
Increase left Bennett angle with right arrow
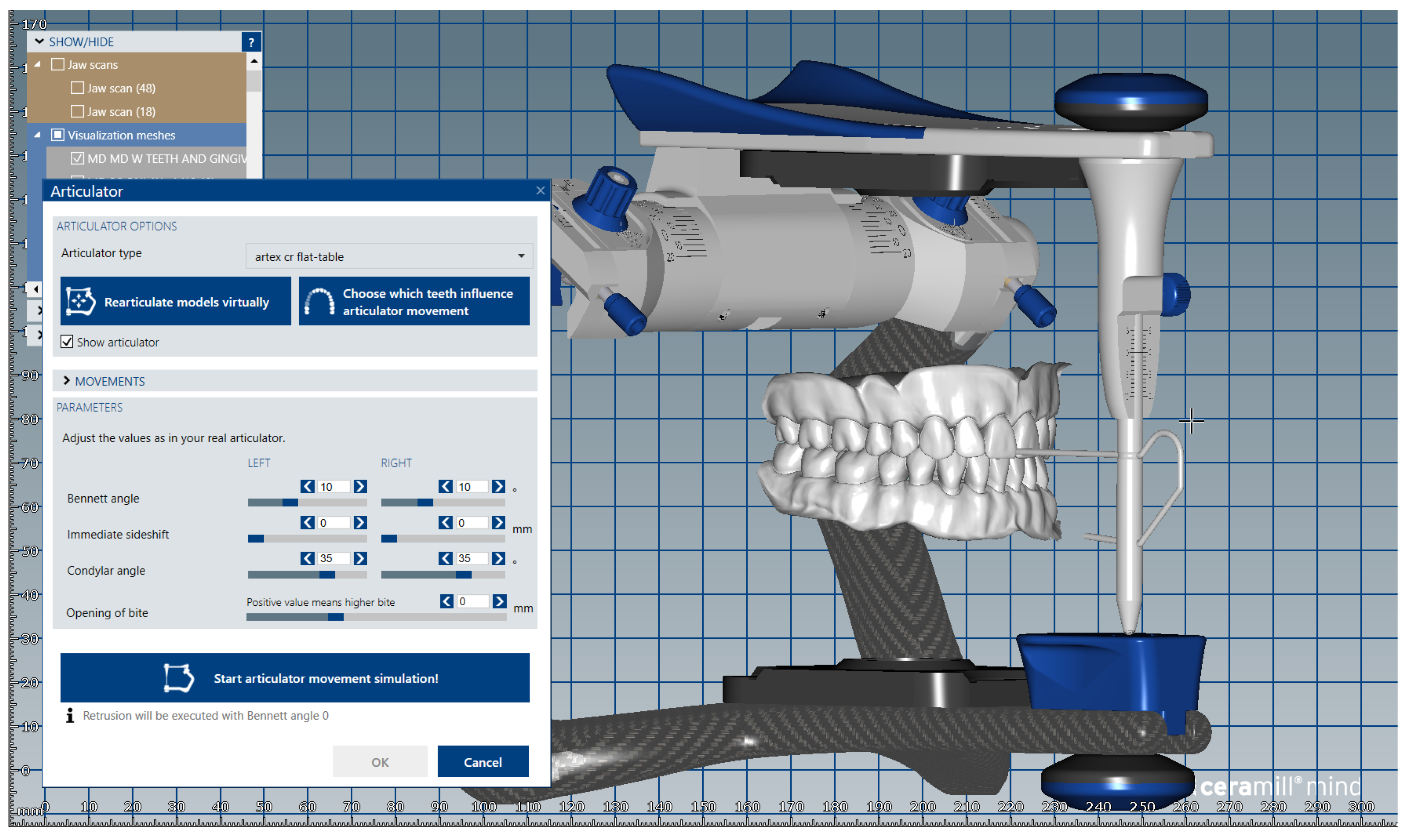(x=360, y=487)
